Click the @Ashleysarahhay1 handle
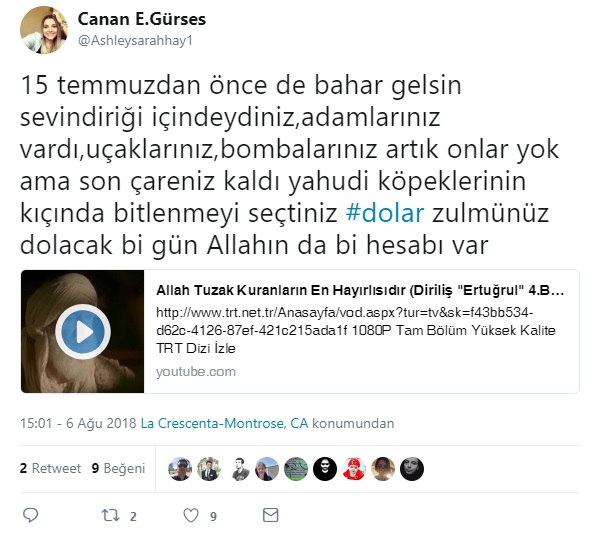This screenshot has height=545, width=589. coord(135,40)
